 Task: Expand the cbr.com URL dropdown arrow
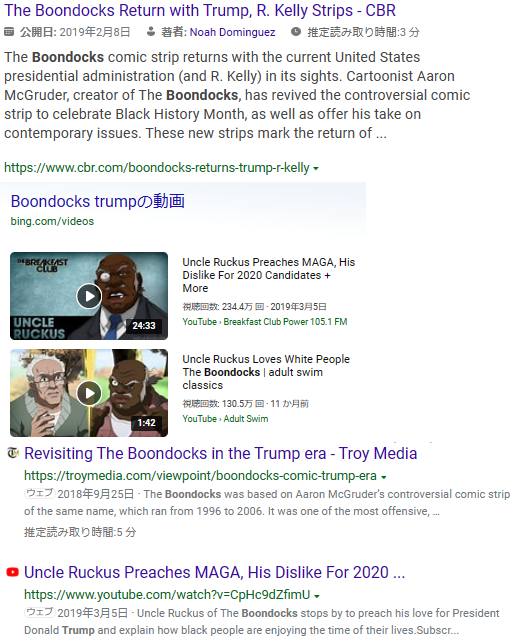(316, 169)
